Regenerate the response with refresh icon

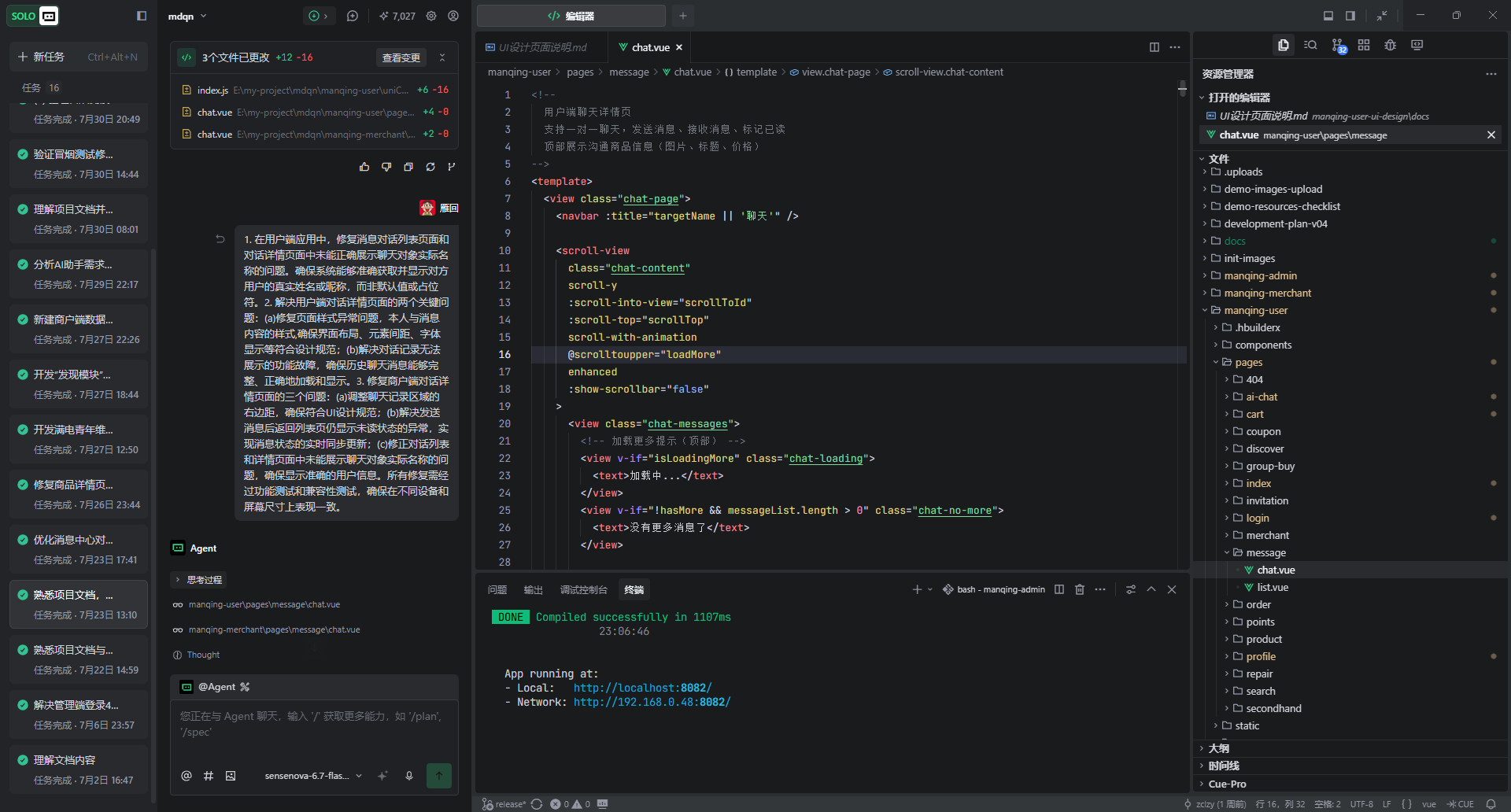tap(430, 167)
